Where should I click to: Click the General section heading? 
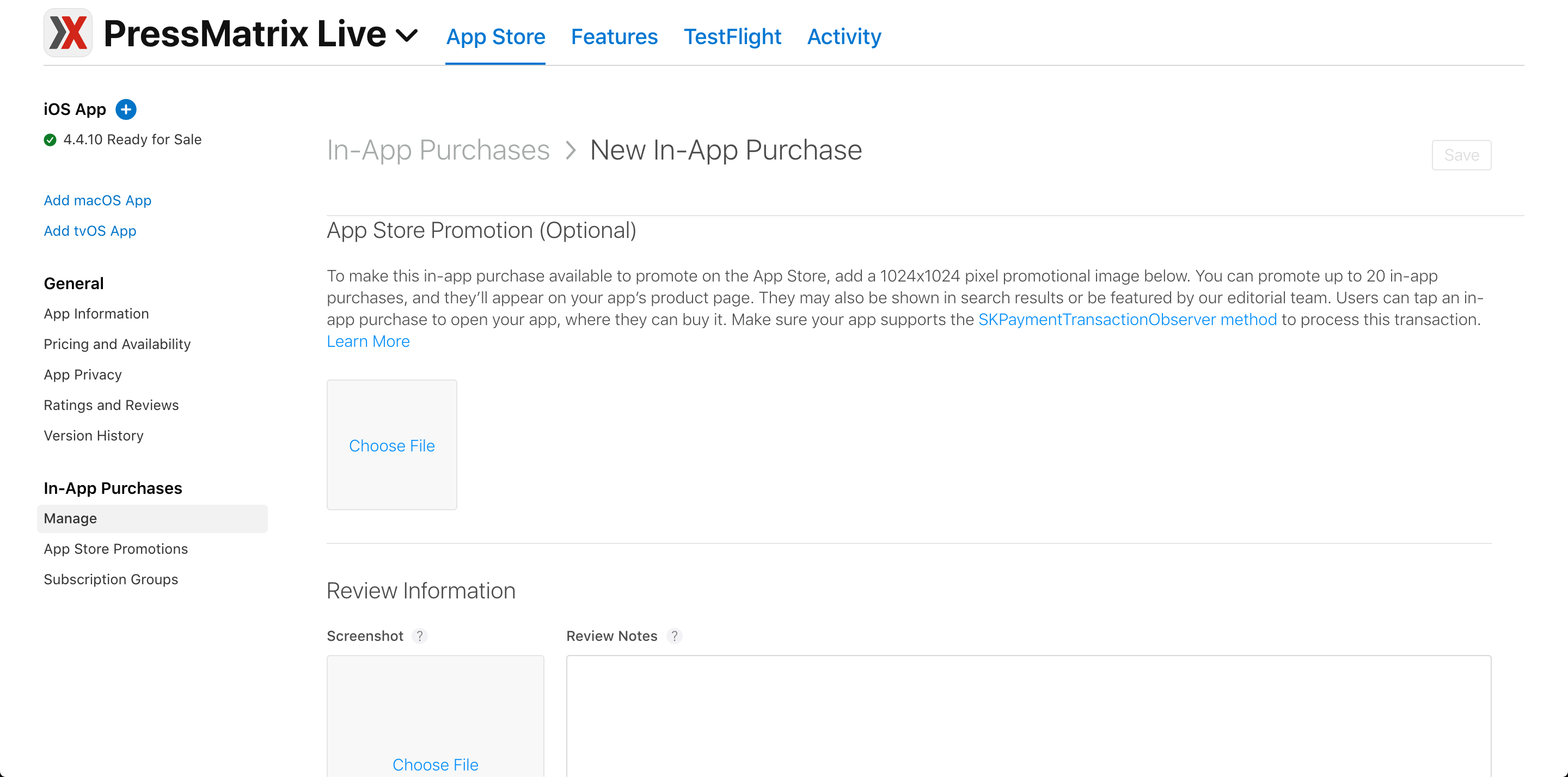73,283
